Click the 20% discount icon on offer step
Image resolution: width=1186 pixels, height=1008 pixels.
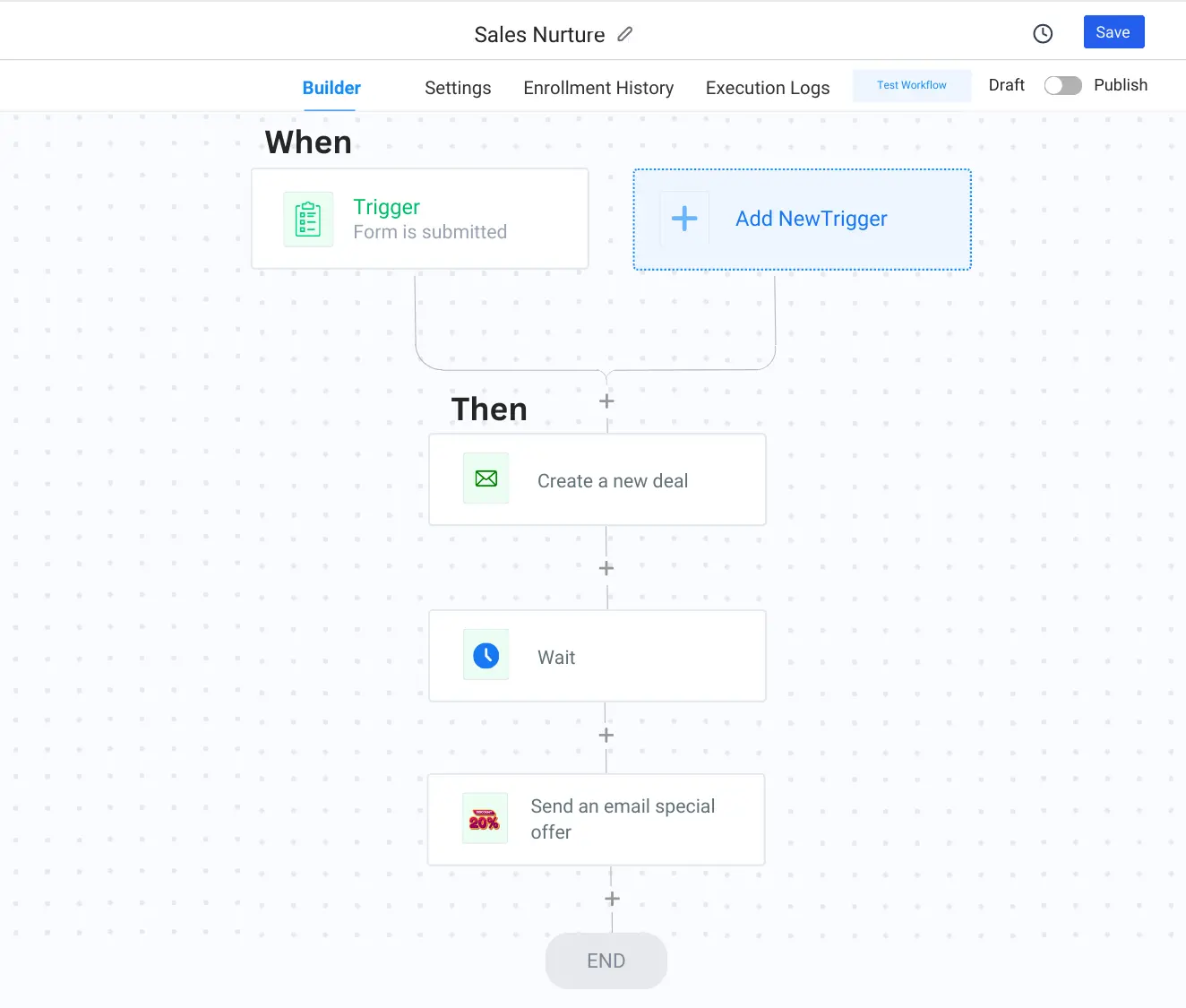point(485,819)
